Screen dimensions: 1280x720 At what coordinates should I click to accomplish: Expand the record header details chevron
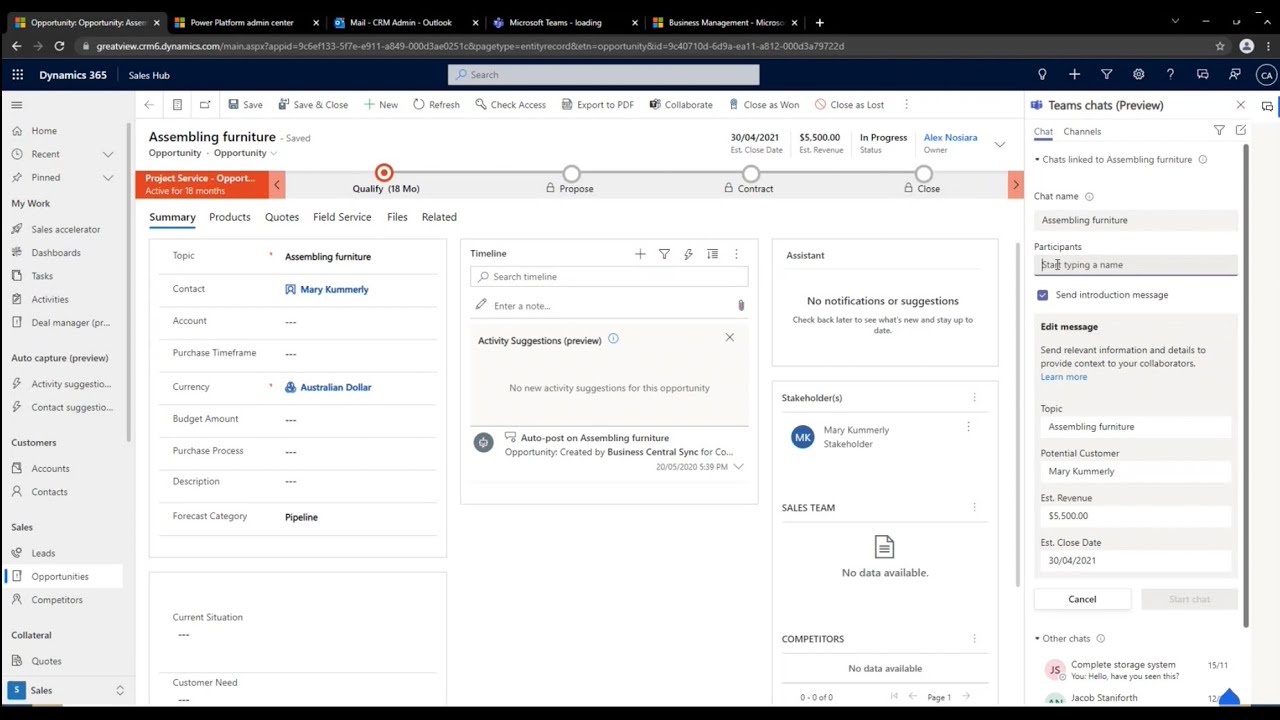[999, 145]
